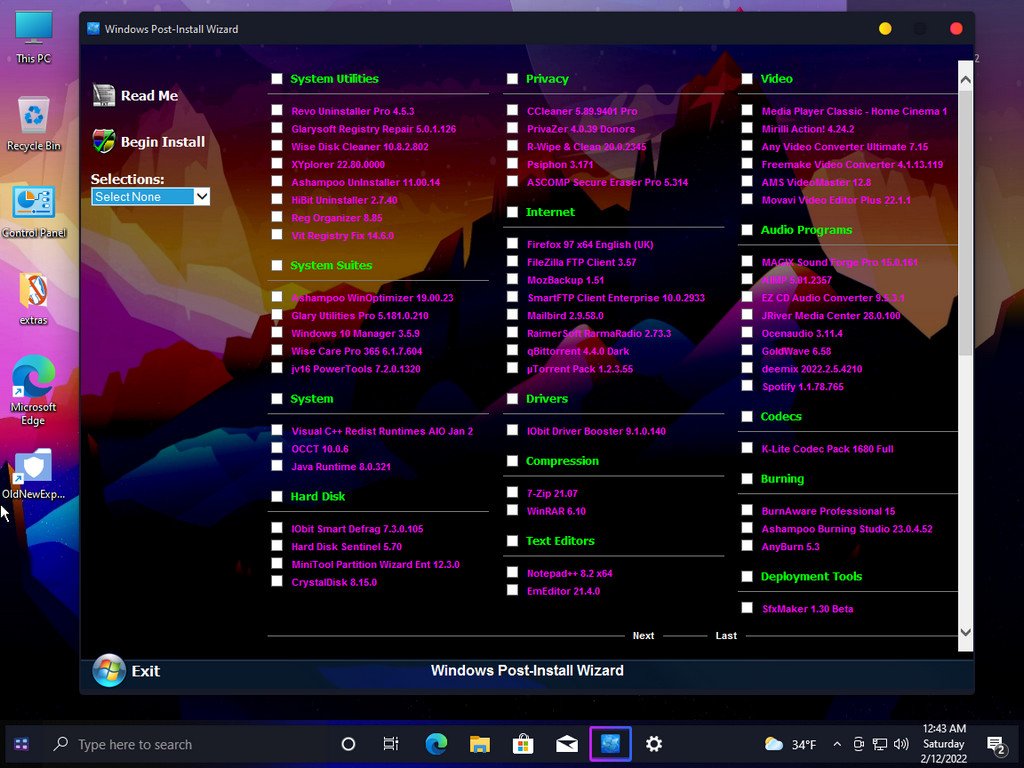Tick the WinRAR 6.10 checkbox

click(512, 510)
